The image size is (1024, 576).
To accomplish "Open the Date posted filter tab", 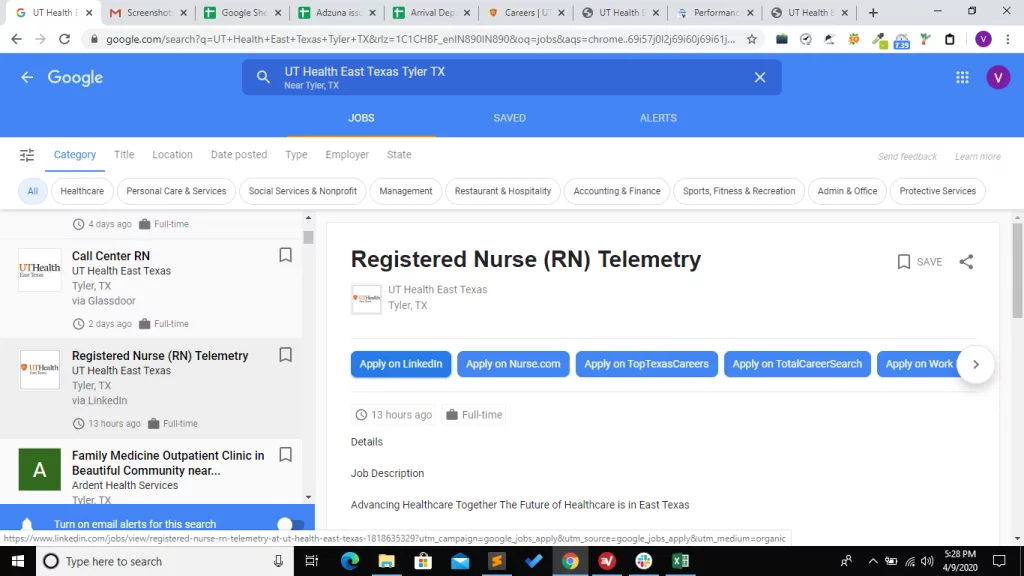I will 239,155.
